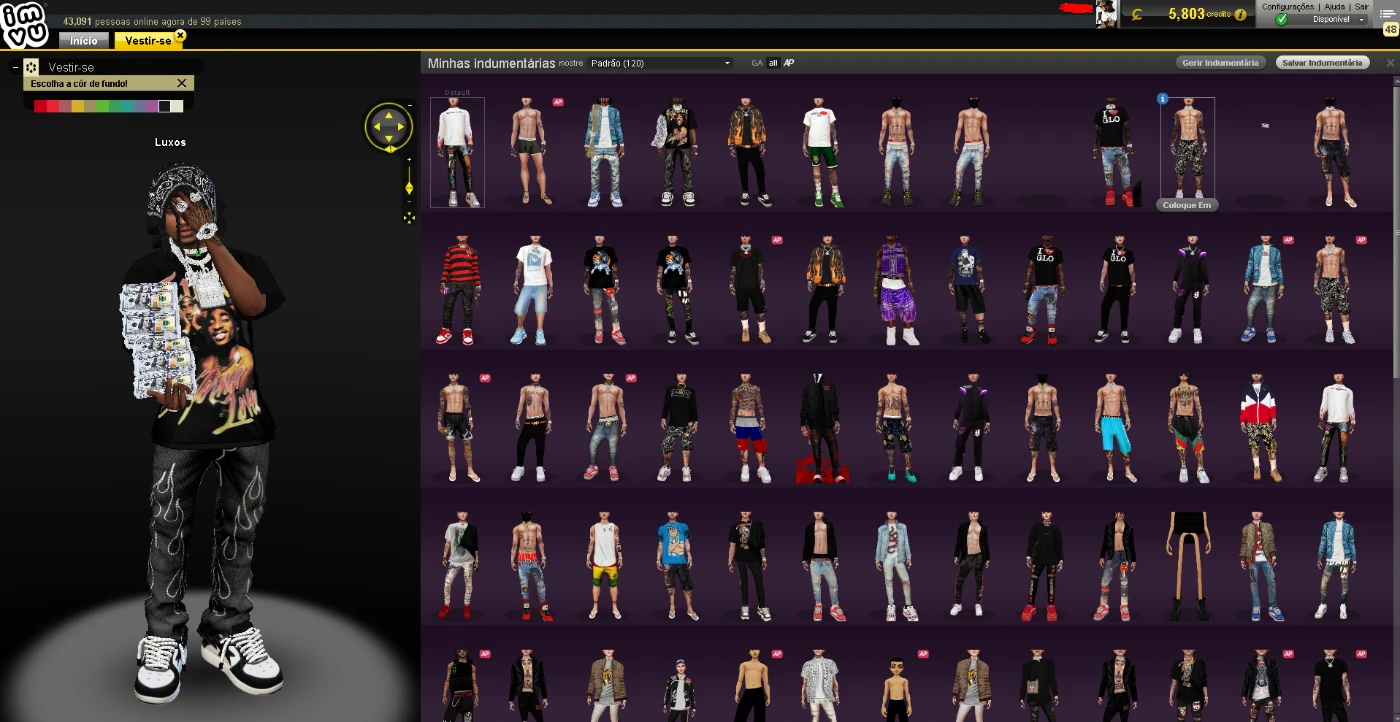Filter outfits by AP rating
The height and width of the screenshot is (722, 1400).
(x=789, y=63)
